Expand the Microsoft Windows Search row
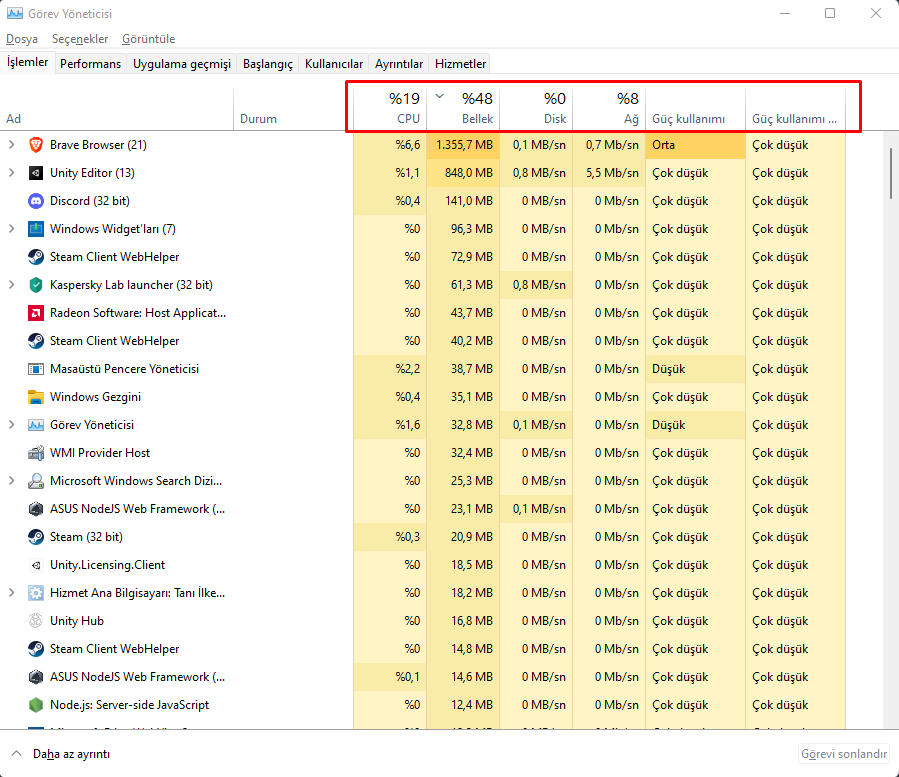This screenshot has width=899, height=777. tap(12, 481)
